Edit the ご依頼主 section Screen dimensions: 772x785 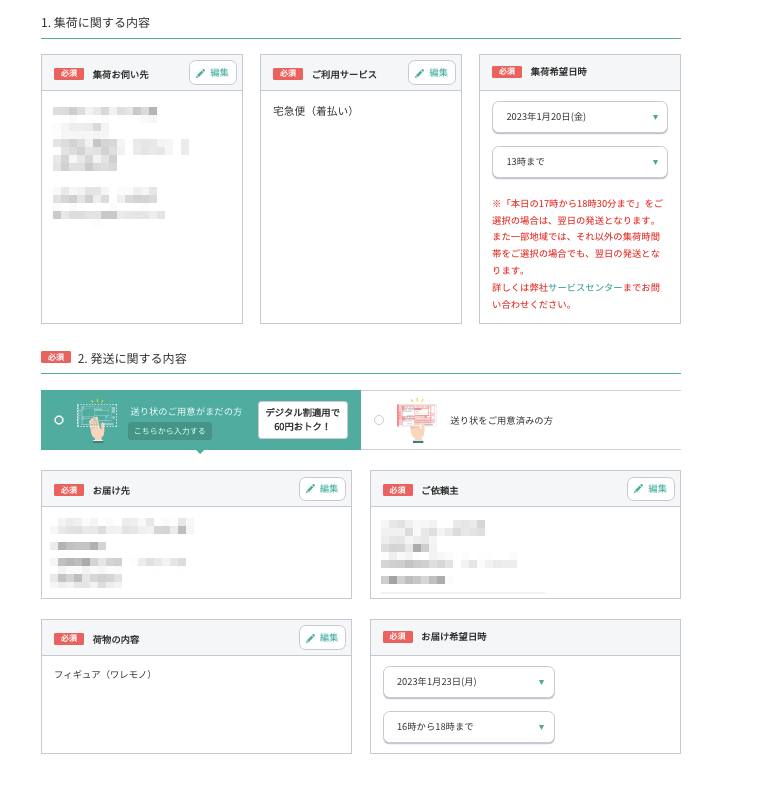tap(650, 489)
